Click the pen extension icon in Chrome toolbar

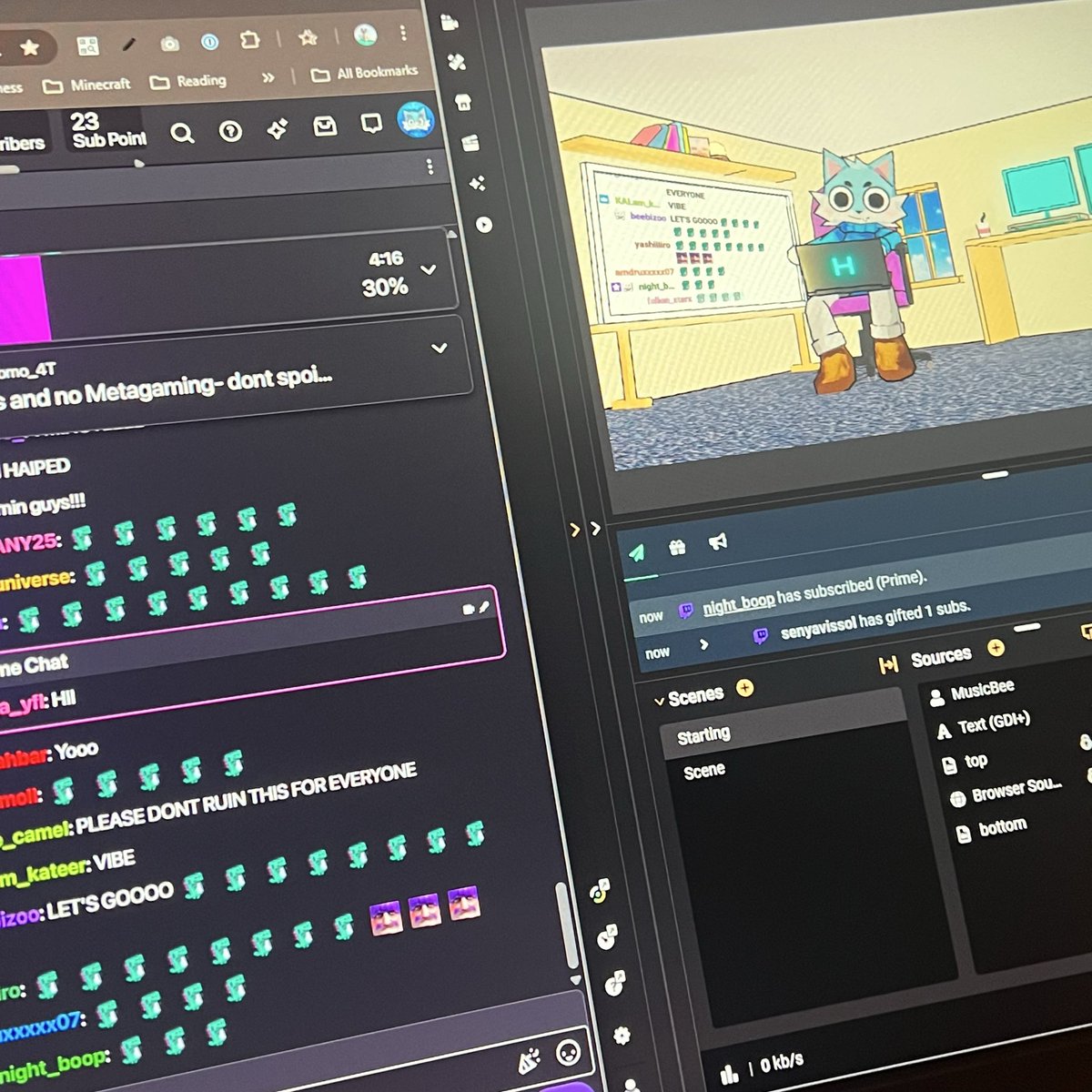click(x=129, y=44)
